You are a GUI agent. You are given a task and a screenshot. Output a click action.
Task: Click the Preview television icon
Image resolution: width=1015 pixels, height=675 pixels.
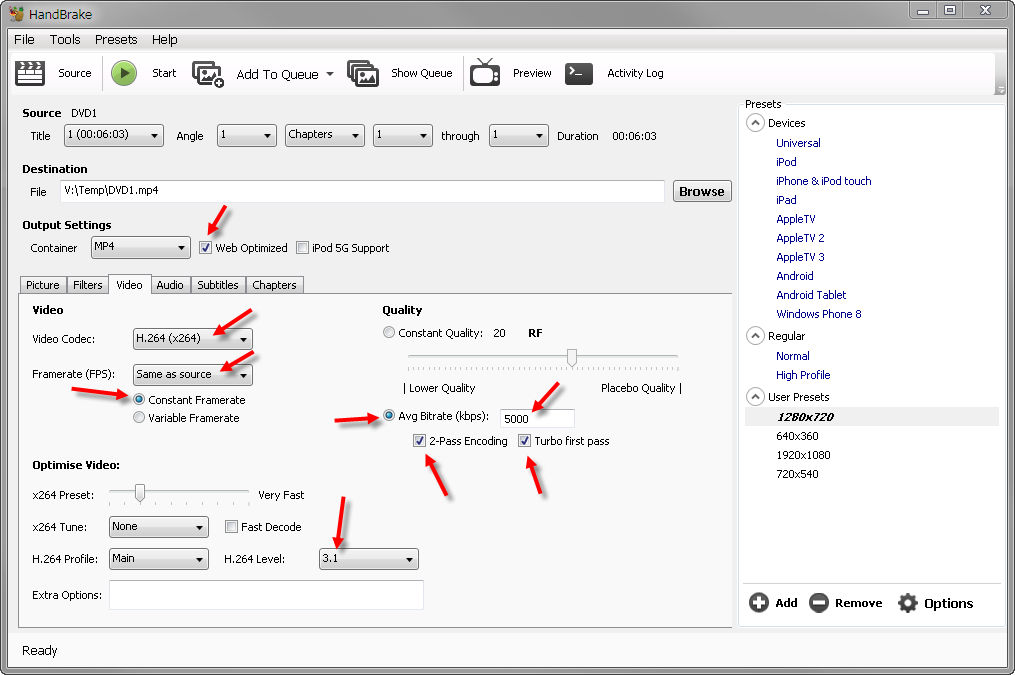tap(485, 73)
